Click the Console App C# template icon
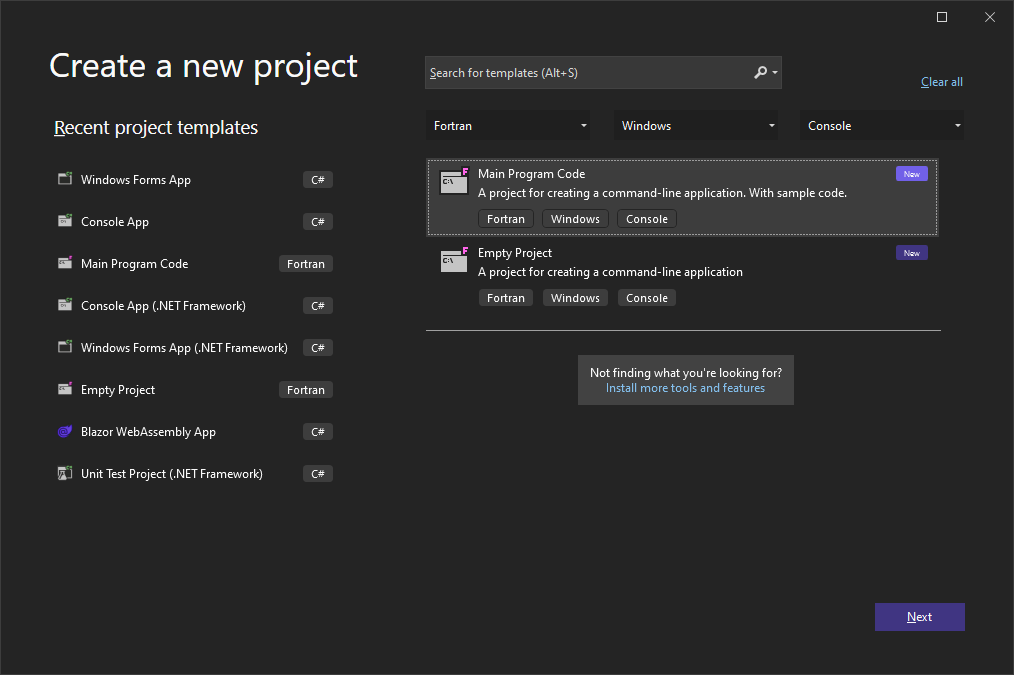1014x675 pixels. (x=65, y=220)
